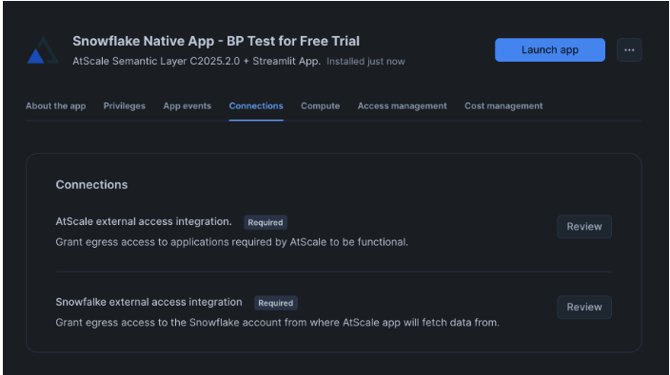
Task: Click the Required badge beside AtScale integration
Action: (x=265, y=223)
